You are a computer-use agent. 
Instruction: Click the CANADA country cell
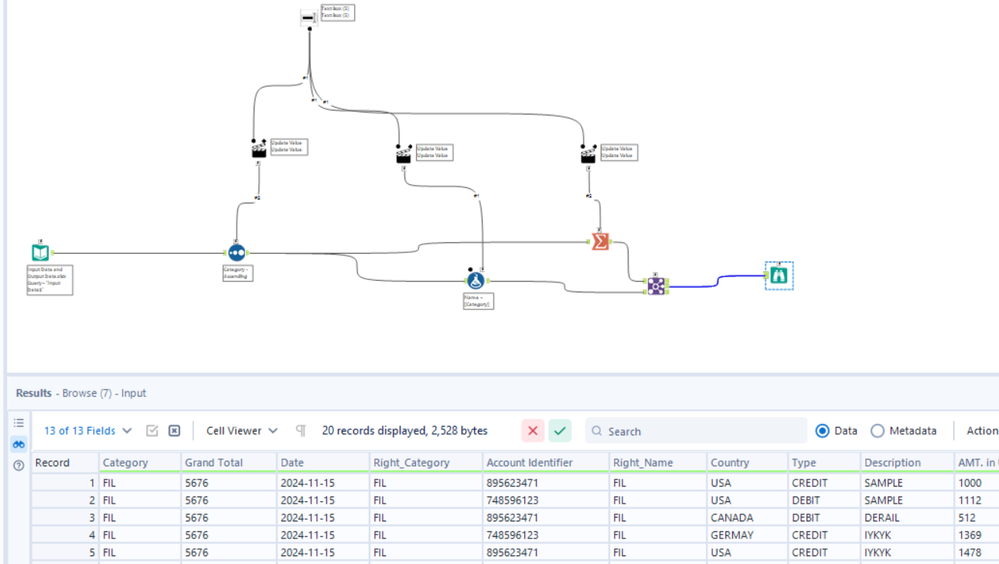[x=747, y=517]
